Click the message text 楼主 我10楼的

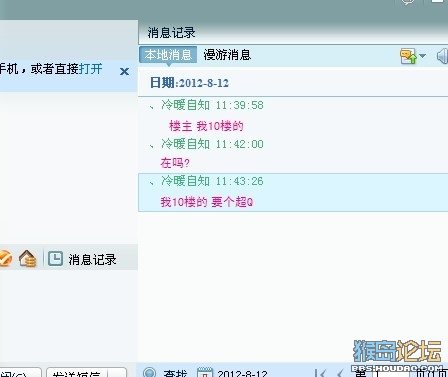pyautogui.click(x=206, y=126)
